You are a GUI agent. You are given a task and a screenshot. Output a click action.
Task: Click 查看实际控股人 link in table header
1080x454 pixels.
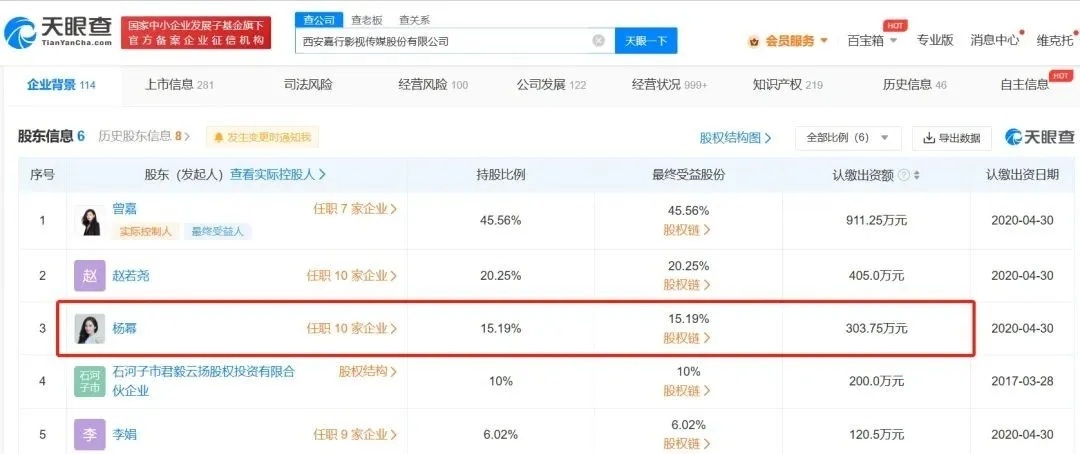278,175
